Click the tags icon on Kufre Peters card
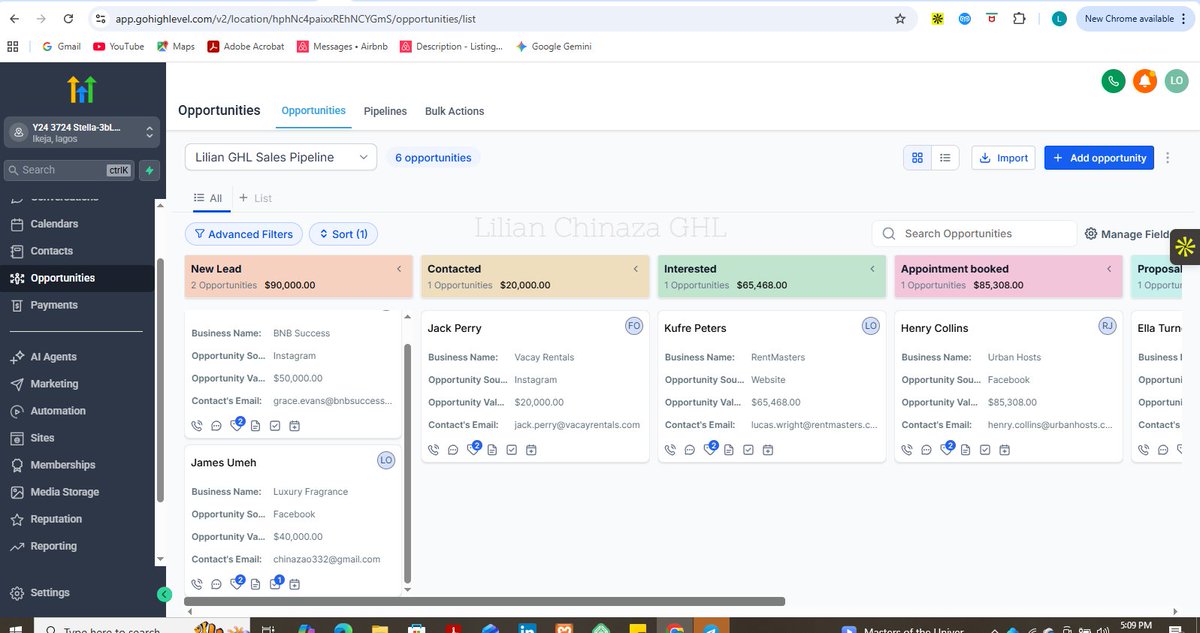The width and height of the screenshot is (1200, 633). (x=710, y=449)
